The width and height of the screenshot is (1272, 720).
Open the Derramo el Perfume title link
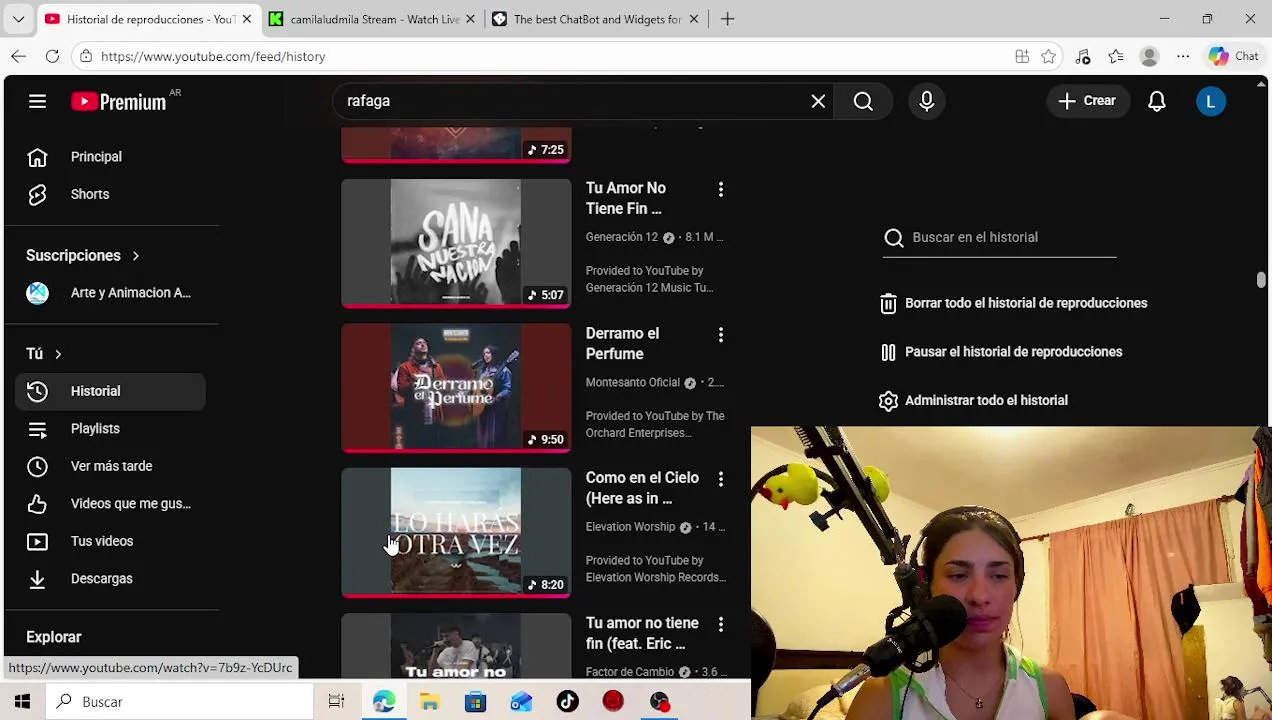pyautogui.click(x=622, y=343)
